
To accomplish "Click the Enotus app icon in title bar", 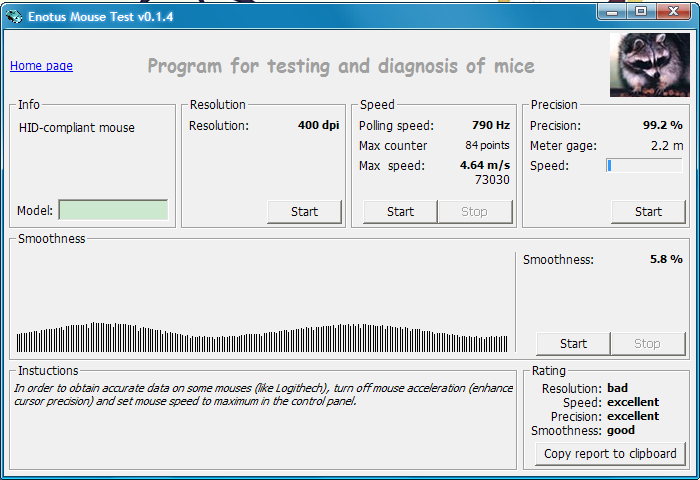I will [x=14, y=17].
